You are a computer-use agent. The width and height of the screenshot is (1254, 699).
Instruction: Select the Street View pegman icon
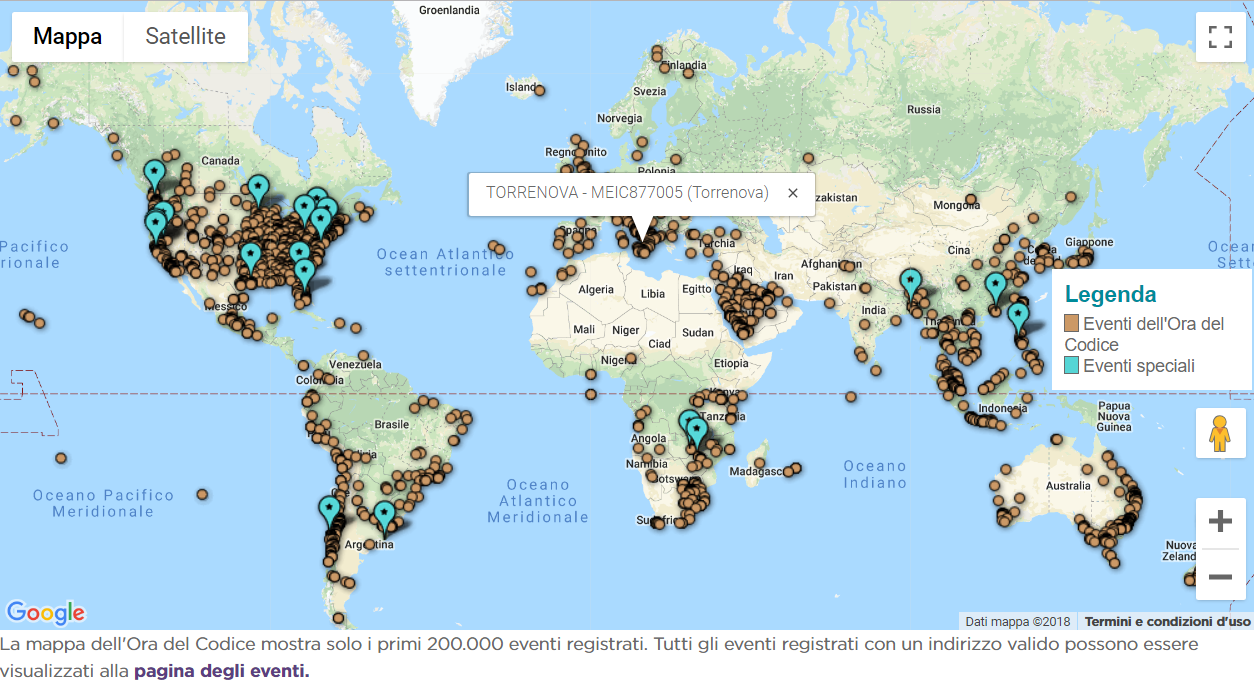pyautogui.click(x=1220, y=433)
